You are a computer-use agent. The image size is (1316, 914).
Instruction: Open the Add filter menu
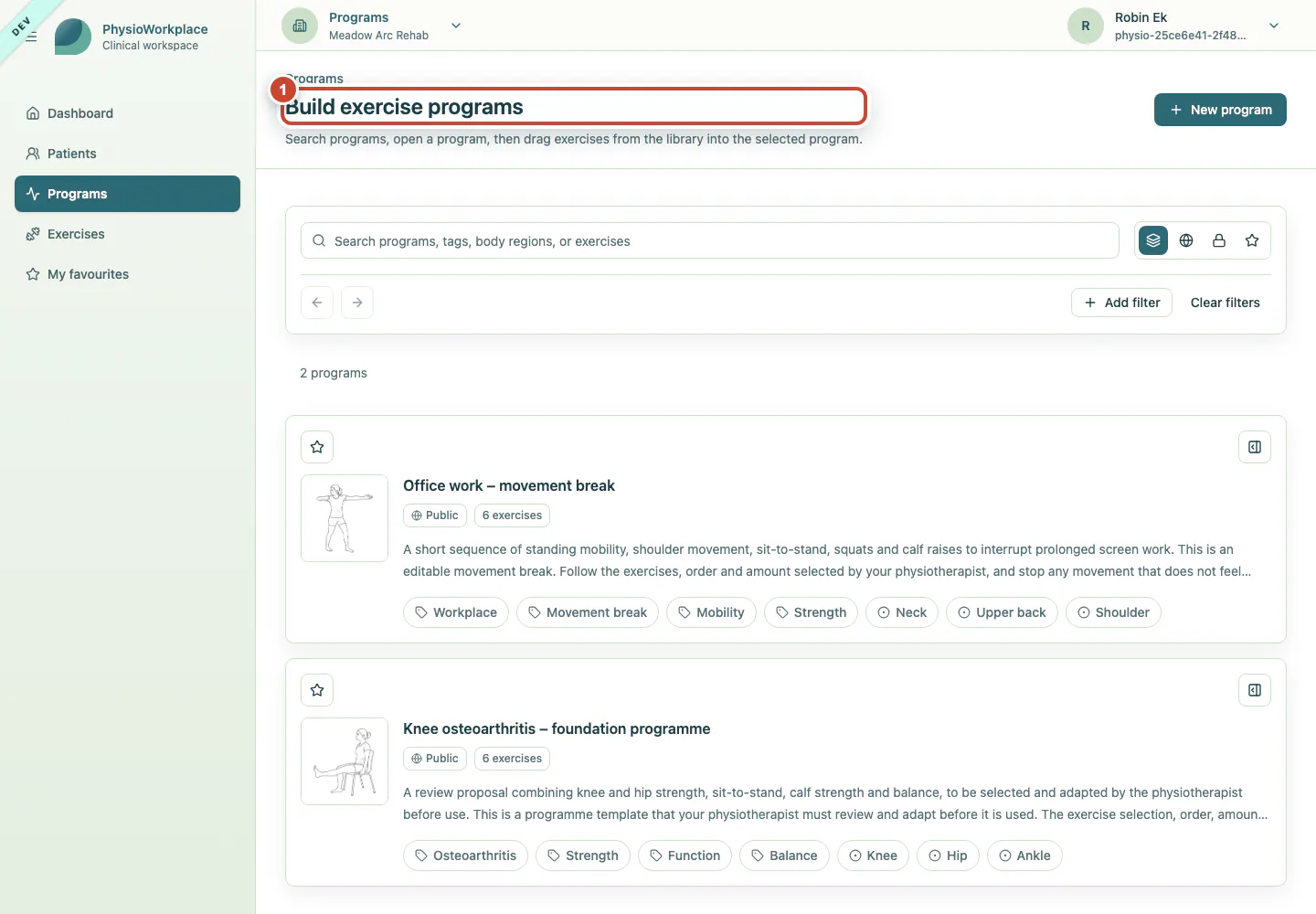point(1121,303)
